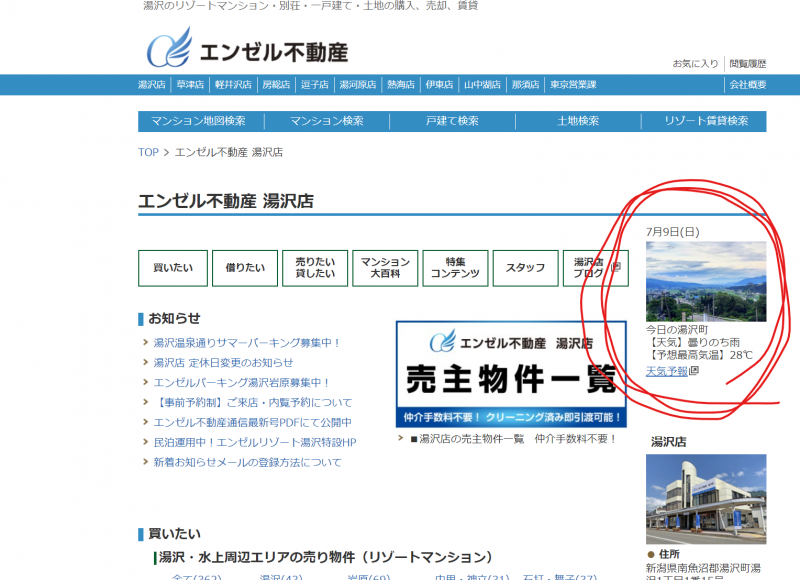Click the スタッフ button
Screen dimensions: 800x580
point(526,268)
